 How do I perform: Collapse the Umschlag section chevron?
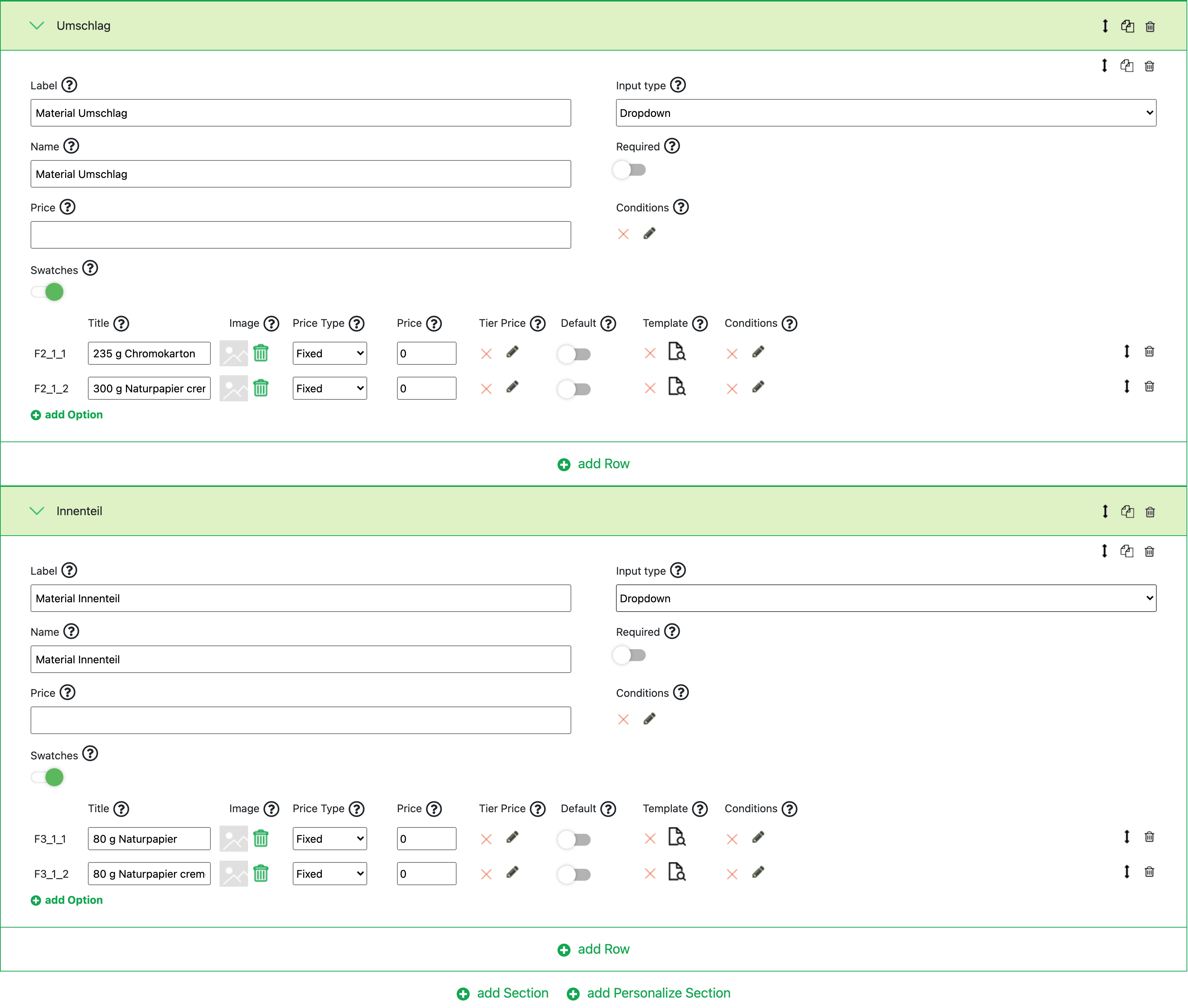pyautogui.click(x=37, y=26)
